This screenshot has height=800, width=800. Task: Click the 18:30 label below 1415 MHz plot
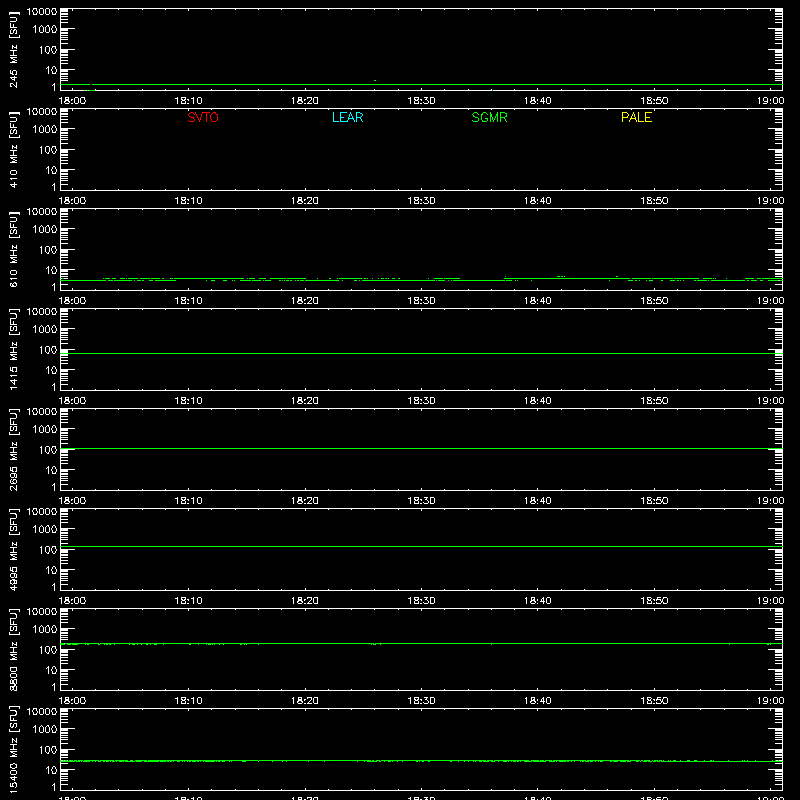(421, 401)
